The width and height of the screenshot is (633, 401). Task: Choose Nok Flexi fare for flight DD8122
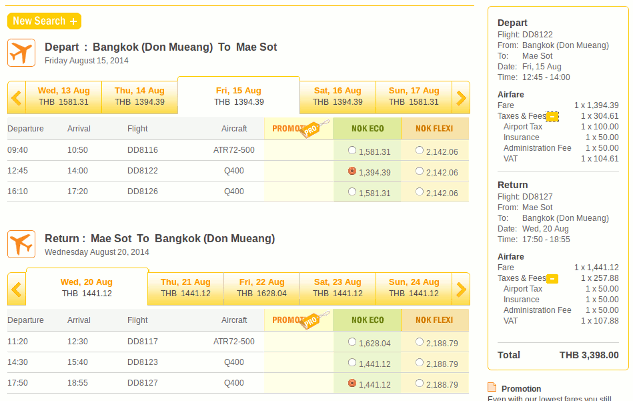(419, 171)
